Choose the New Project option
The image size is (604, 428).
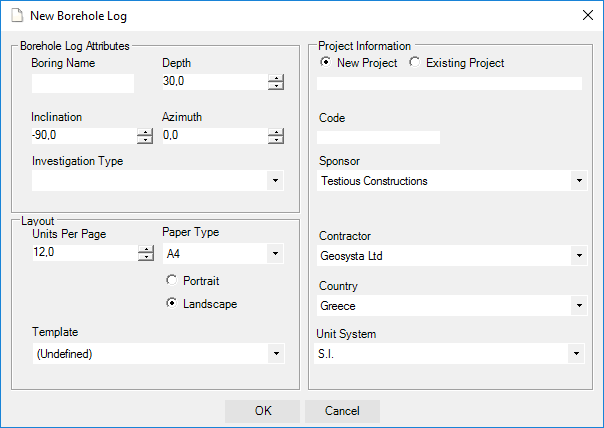coord(326,62)
